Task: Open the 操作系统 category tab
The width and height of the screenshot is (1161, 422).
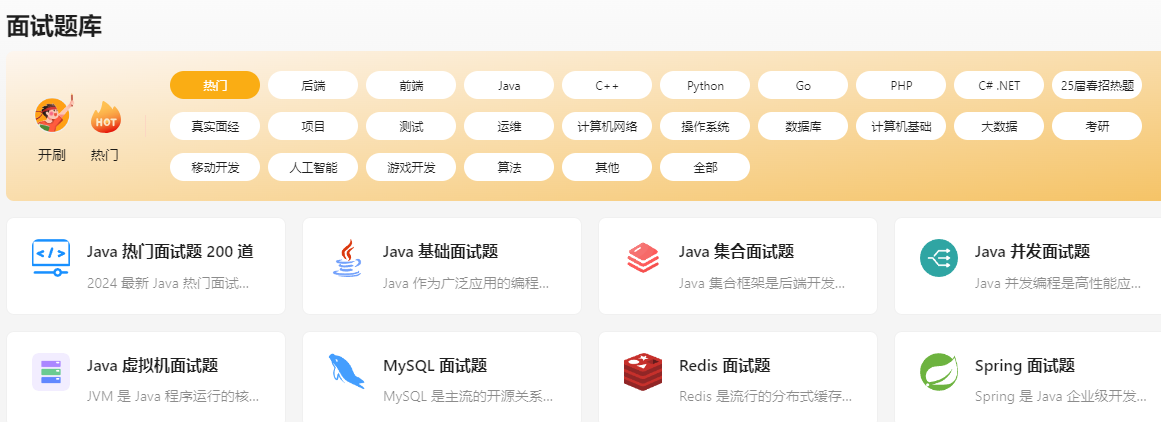Action: click(x=705, y=126)
